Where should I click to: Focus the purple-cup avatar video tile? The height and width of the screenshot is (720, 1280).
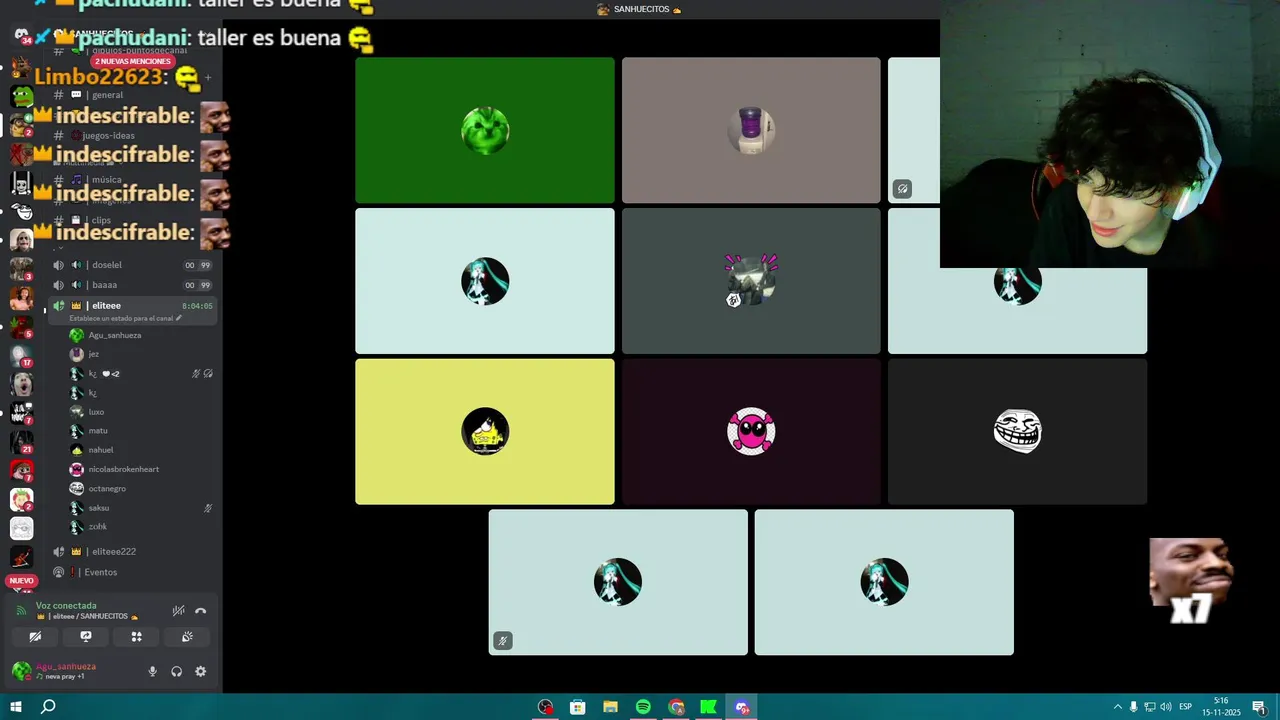point(751,130)
